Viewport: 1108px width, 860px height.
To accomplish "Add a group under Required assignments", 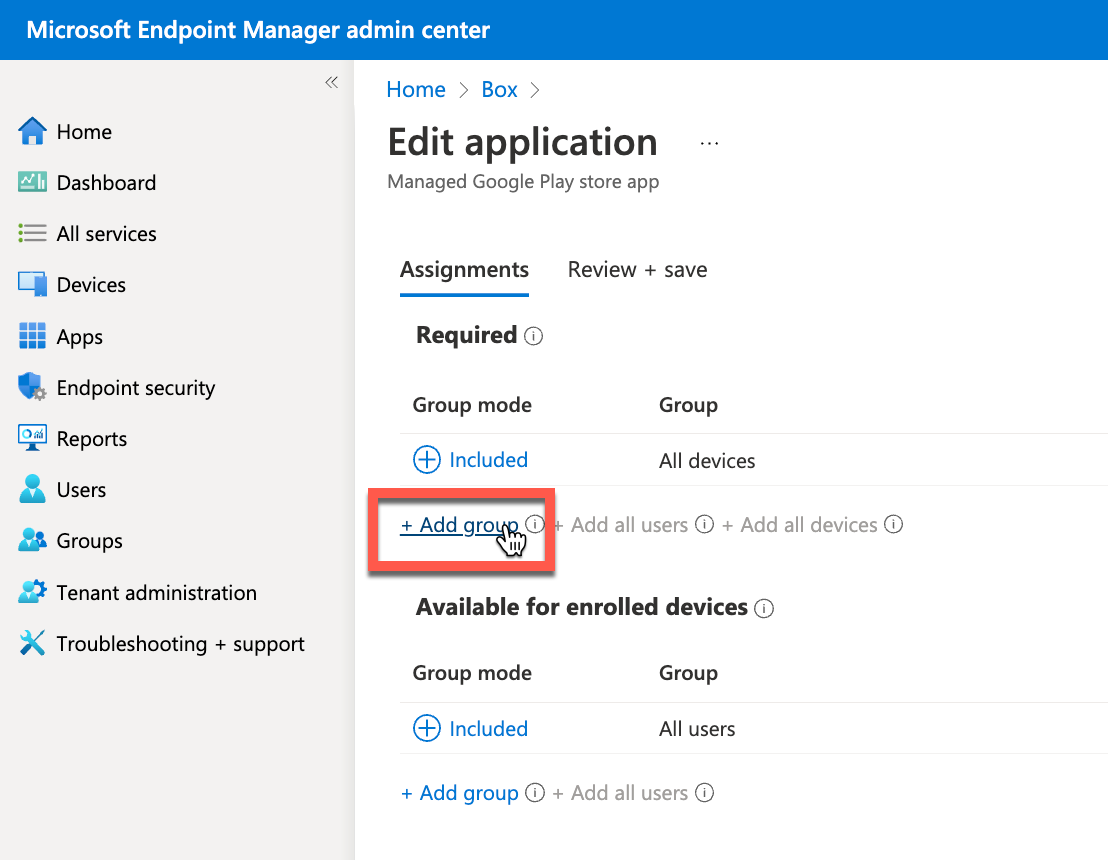I will pyautogui.click(x=459, y=524).
